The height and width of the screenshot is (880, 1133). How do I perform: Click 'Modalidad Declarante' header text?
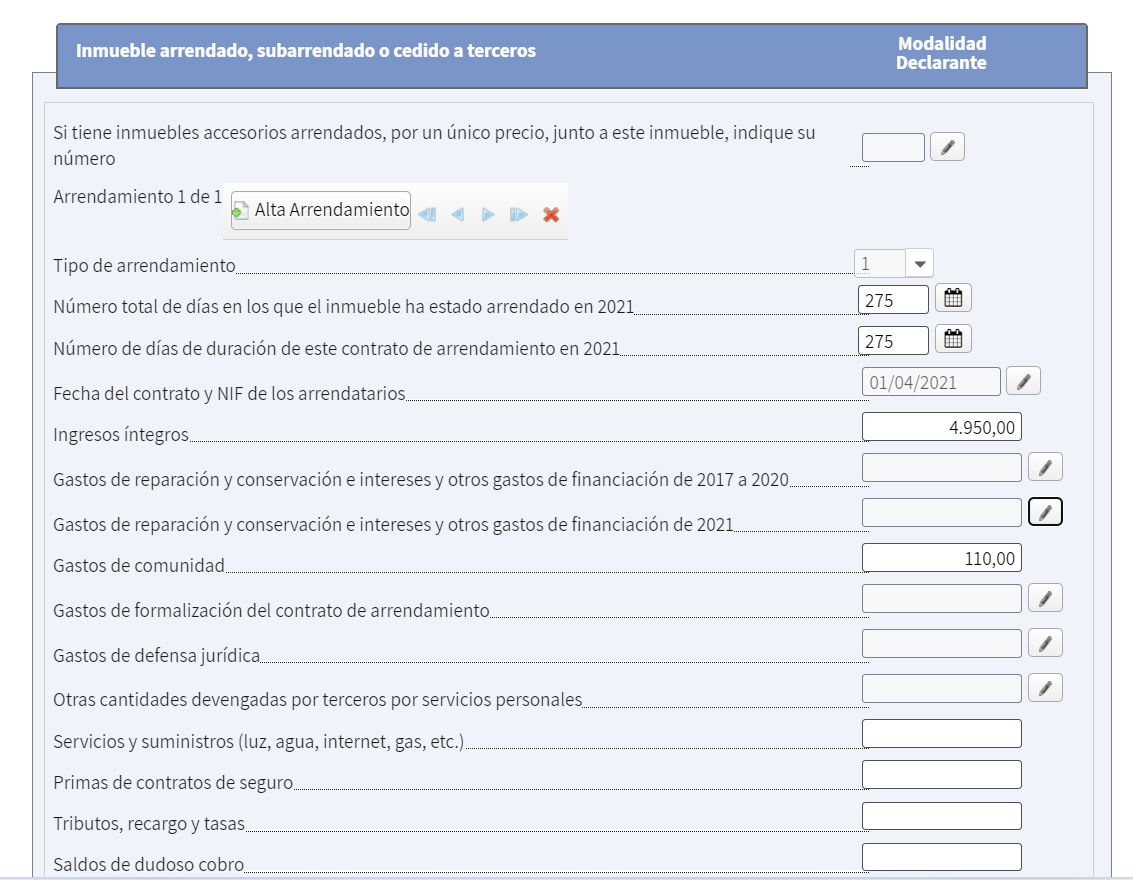tap(941, 53)
